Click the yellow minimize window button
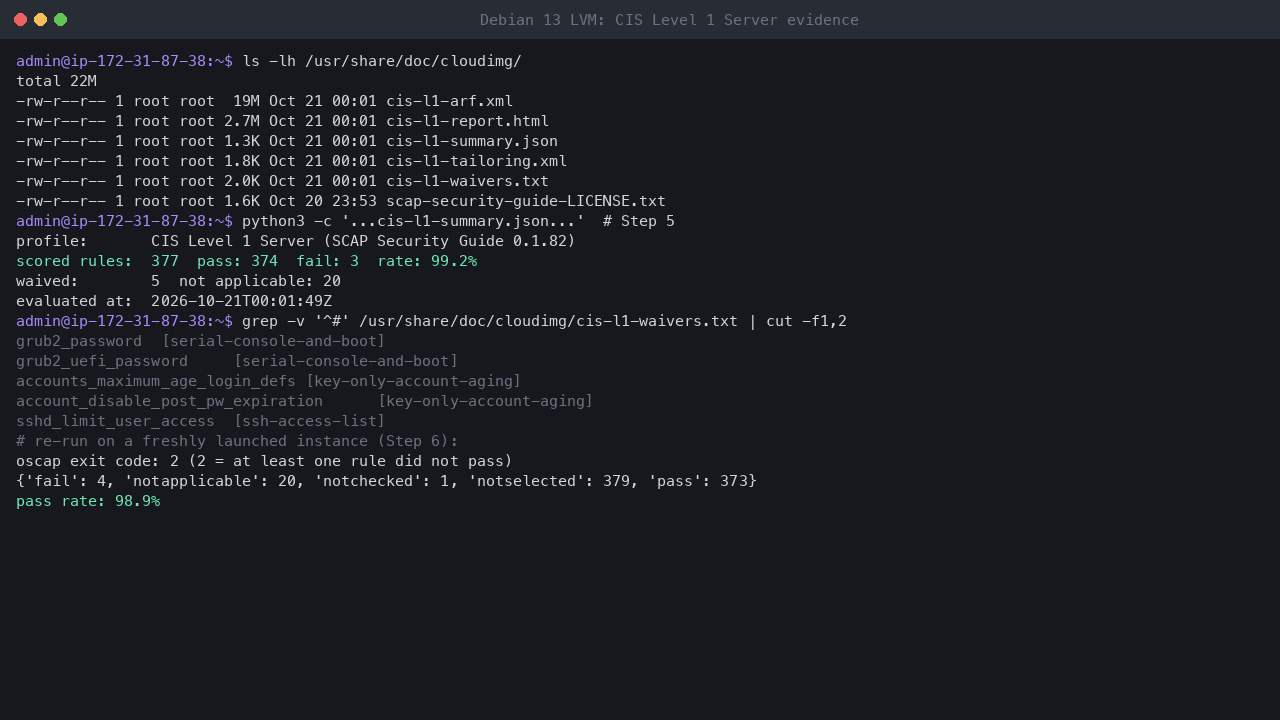Viewport: 1280px width, 720px height. [x=41, y=20]
